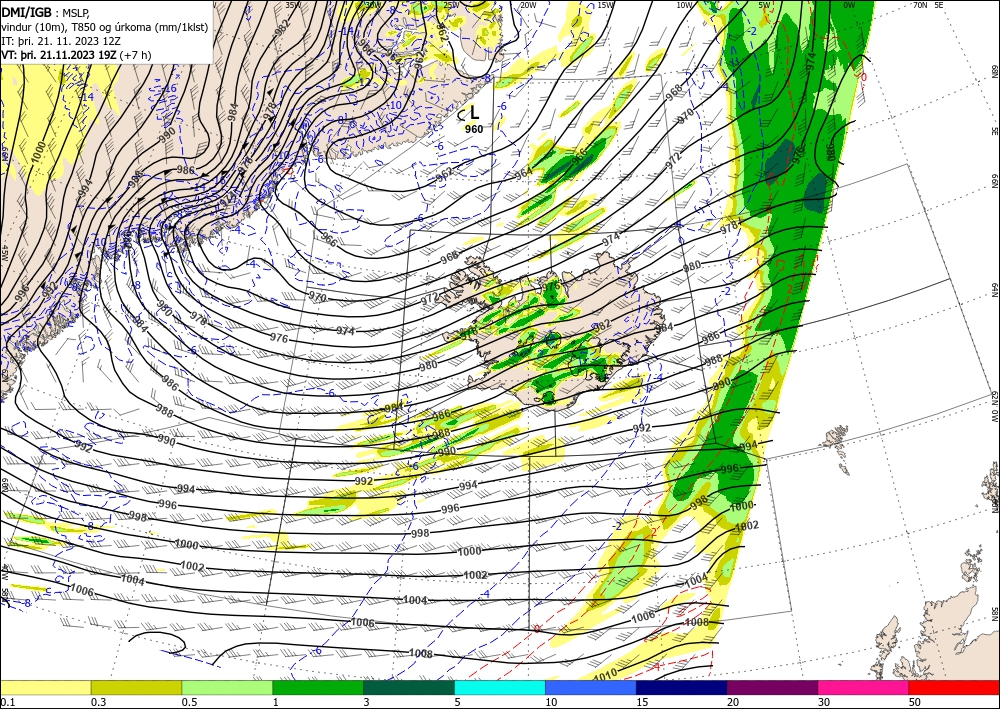Viewport: 1000px width, 709px height.
Task: Click the 'IT: þri. 21. 11. 2023 12Z' line
Action: 61,40
